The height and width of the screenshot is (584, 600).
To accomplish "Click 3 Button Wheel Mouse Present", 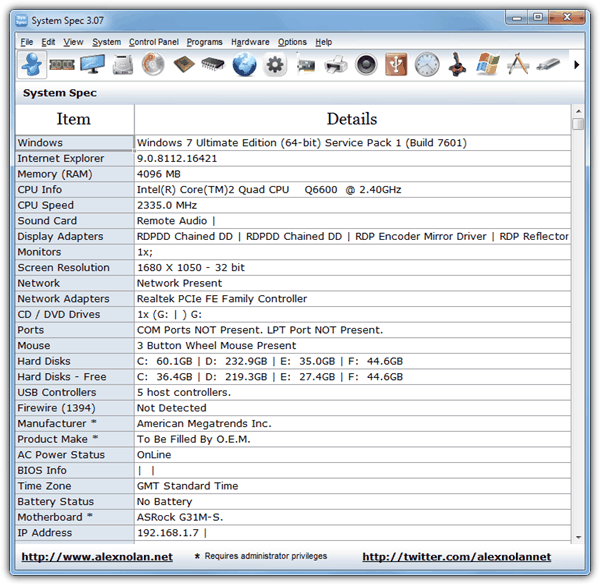I will coord(217,346).
